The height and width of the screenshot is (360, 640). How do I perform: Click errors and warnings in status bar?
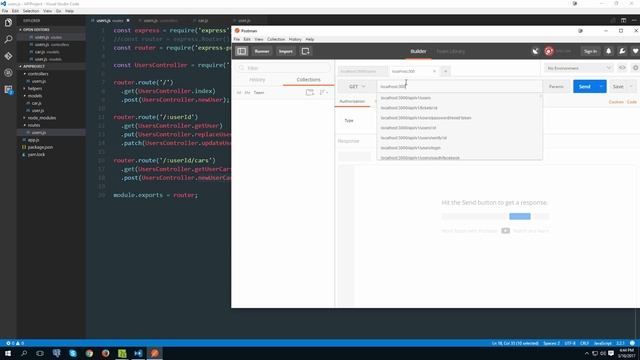[15, 343]
